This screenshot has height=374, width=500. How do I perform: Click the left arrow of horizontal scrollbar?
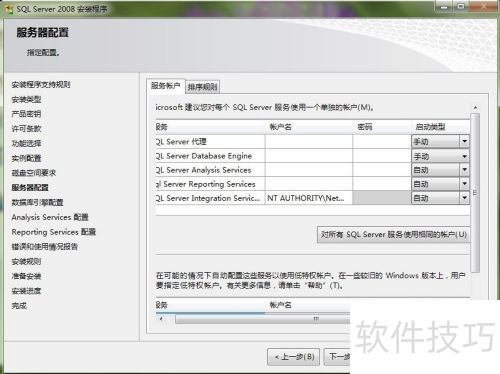pyautogui.click(x=161, y=319)
